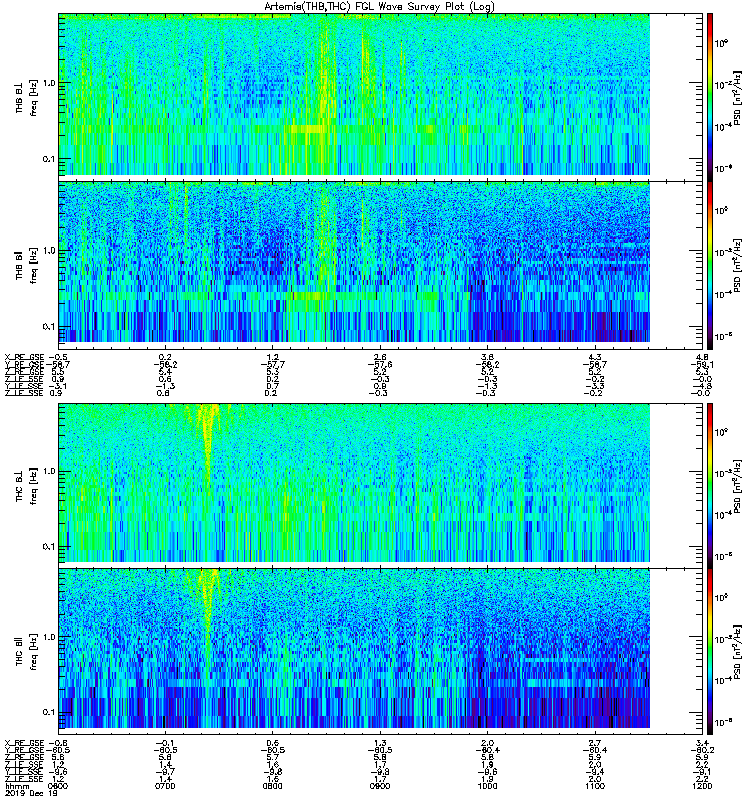The height and width of the screenshot is (800, 750).
Task: Click the 4.3 value in THB X_RE_GSE row
Action: pyautogui.click(x=595, y=357)
